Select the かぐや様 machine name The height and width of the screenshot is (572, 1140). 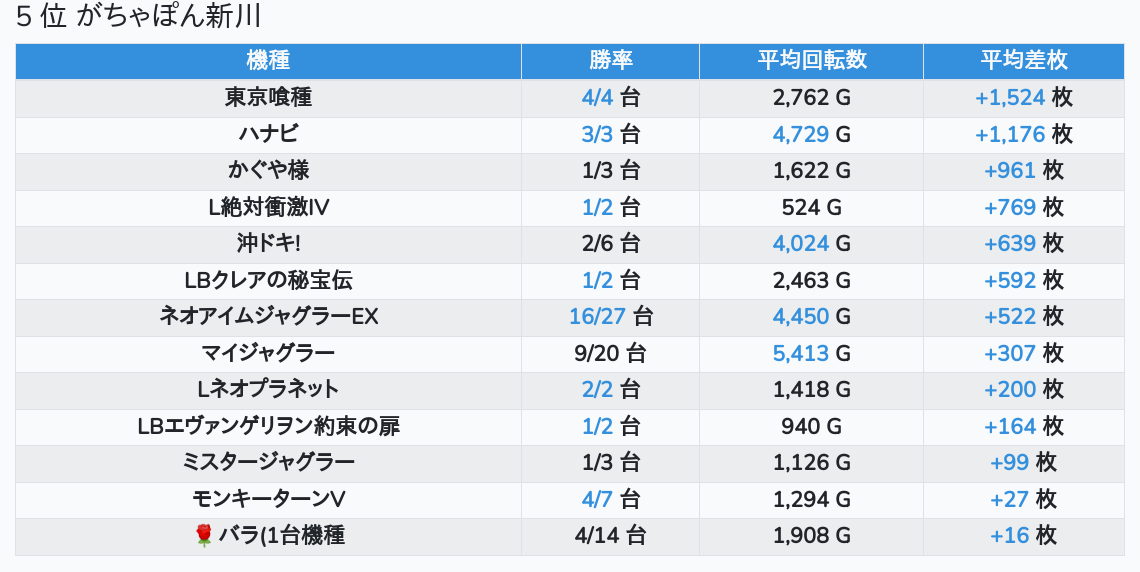[x=268, y=171]
